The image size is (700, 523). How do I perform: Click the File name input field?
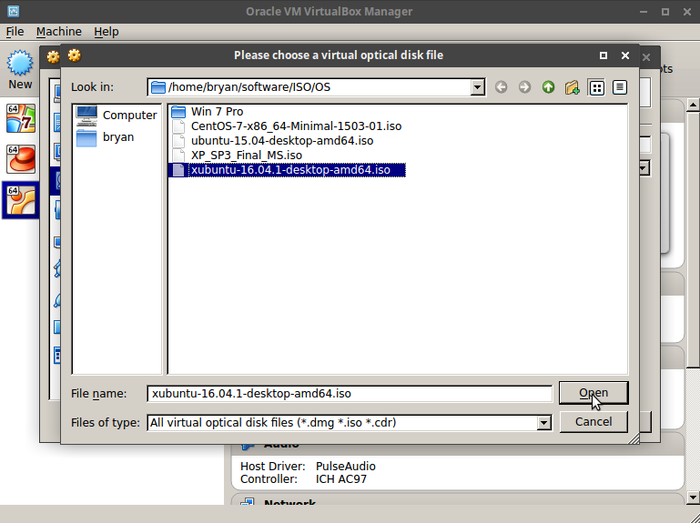click(x=350, y=394)
